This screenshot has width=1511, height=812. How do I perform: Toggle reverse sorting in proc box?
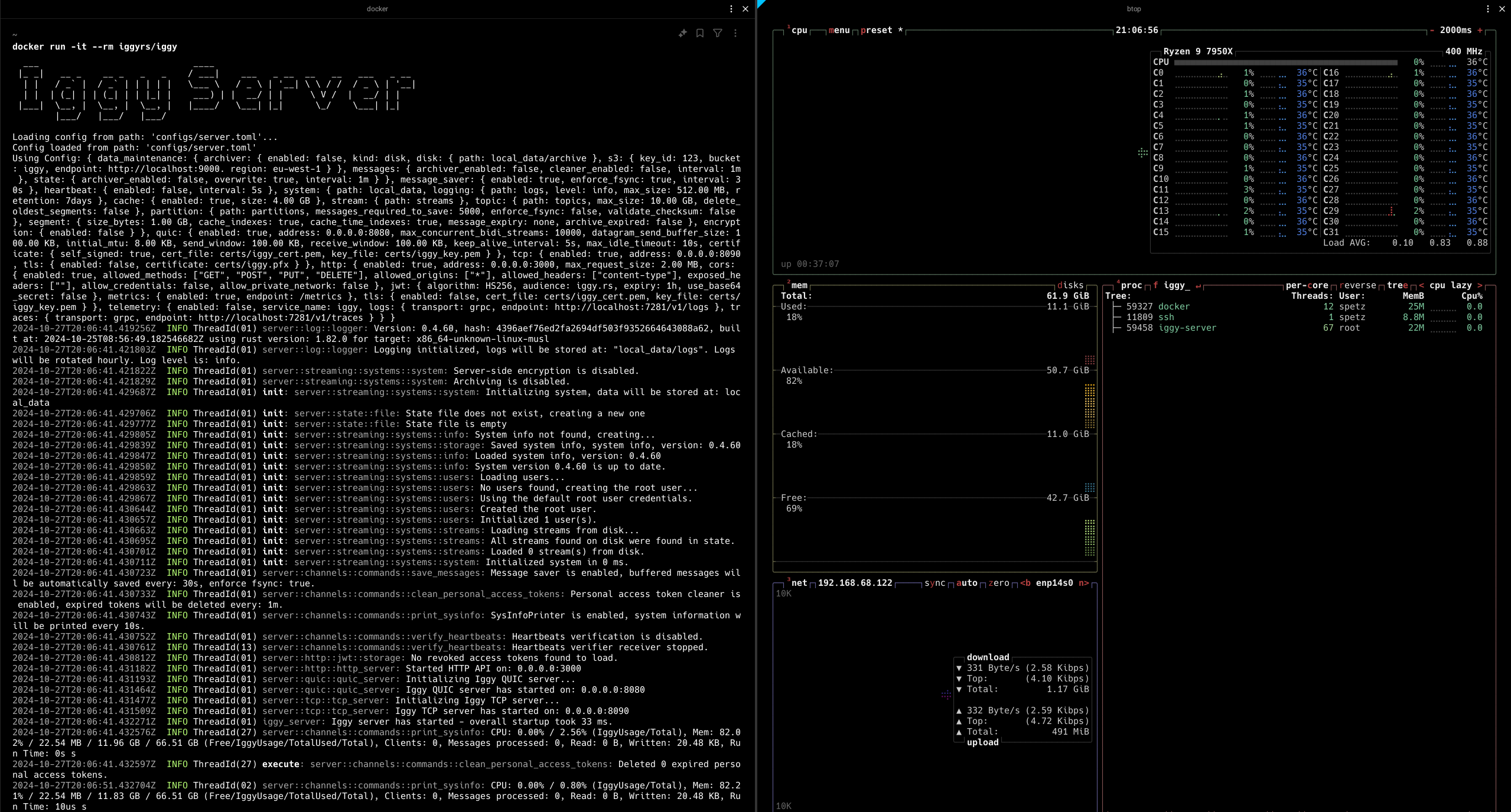1358,285
